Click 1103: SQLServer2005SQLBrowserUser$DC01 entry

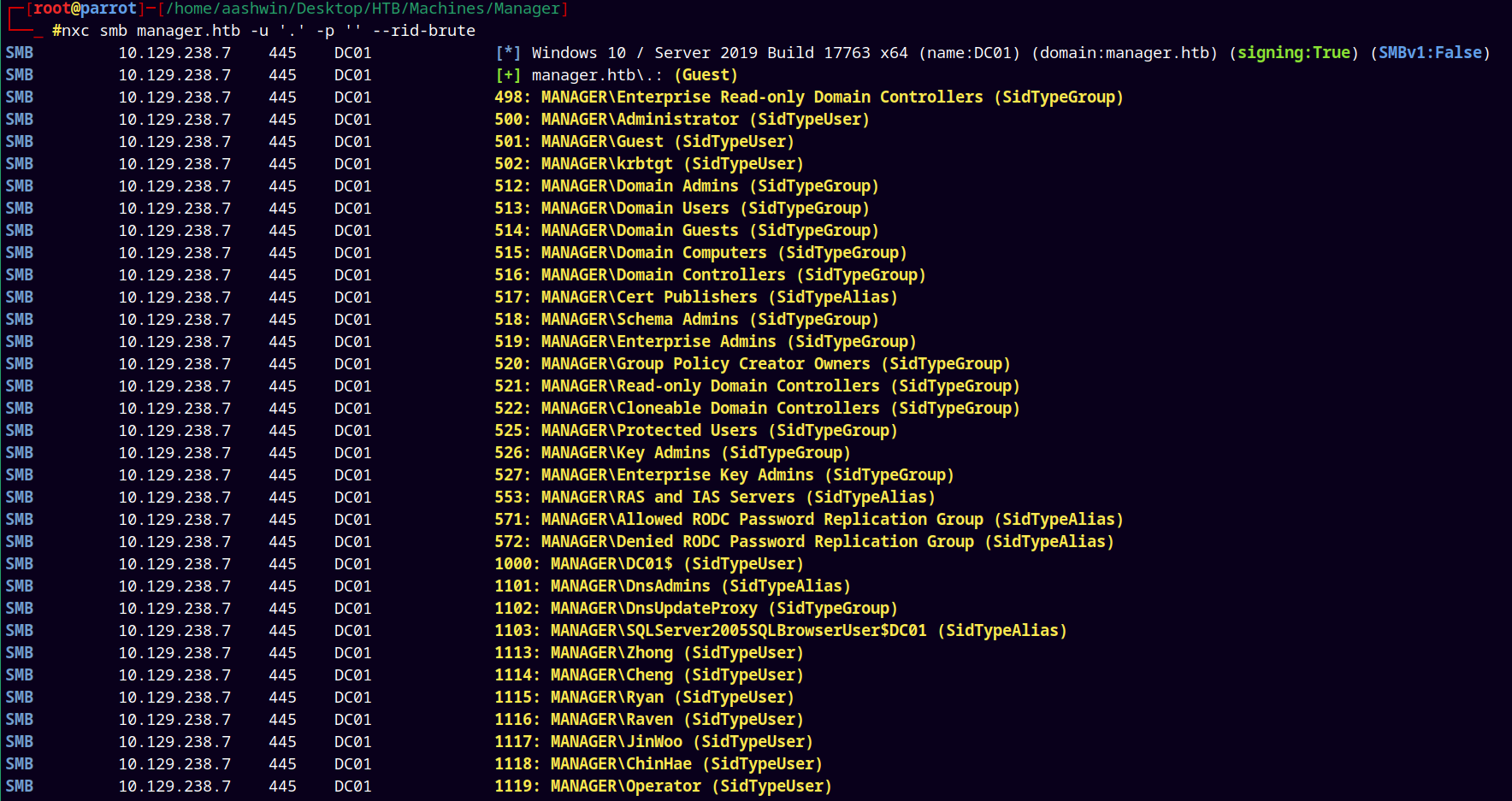[x=781, y=631]
